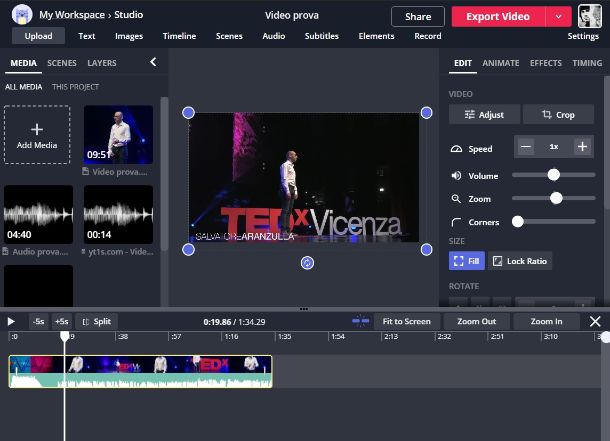This screenshot has height=441, width=610.
Task: Click the corners rounded-edge icon
Action: [456, 222]
